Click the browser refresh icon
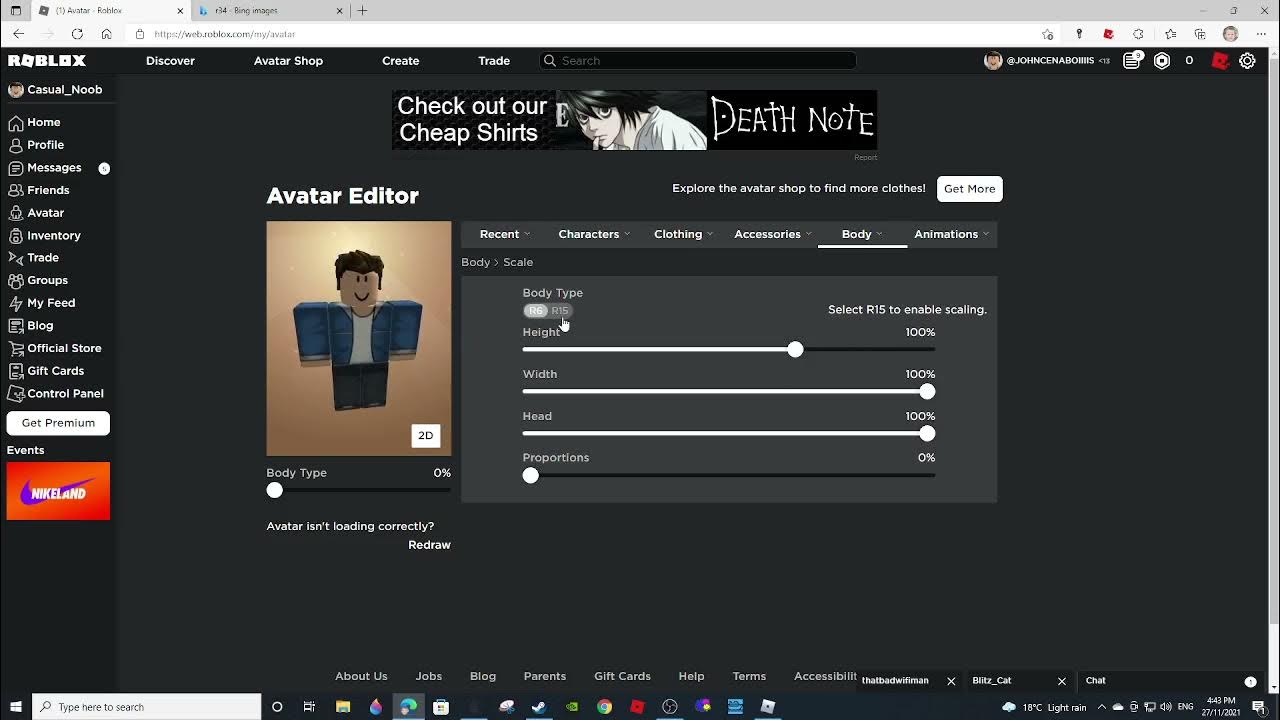The width and height of the screenshot is (1280, 720). [77, 34]
